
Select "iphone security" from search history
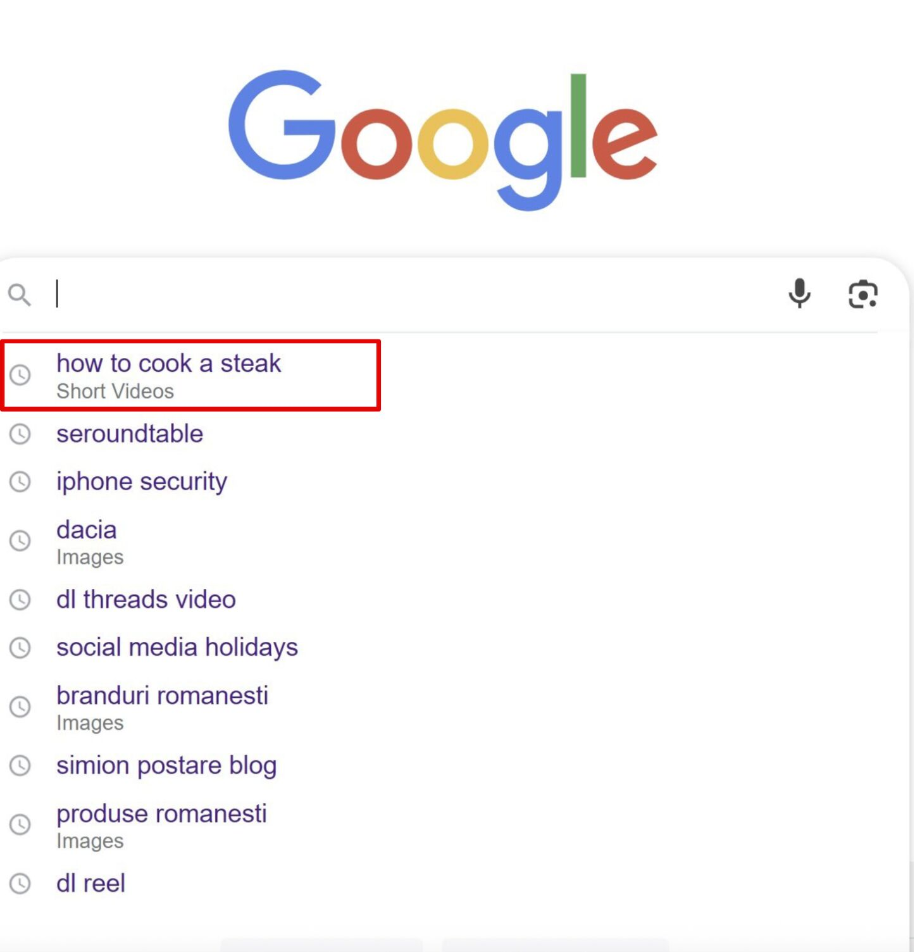[141, 482]
